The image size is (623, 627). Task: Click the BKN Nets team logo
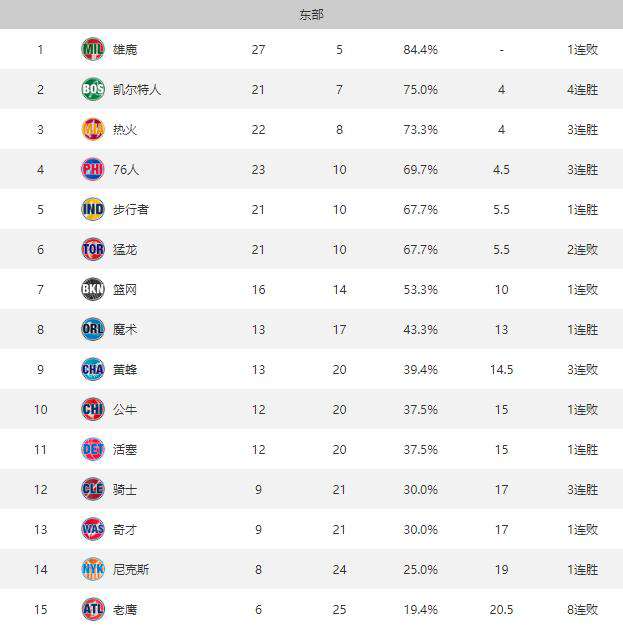coord(93,289)
